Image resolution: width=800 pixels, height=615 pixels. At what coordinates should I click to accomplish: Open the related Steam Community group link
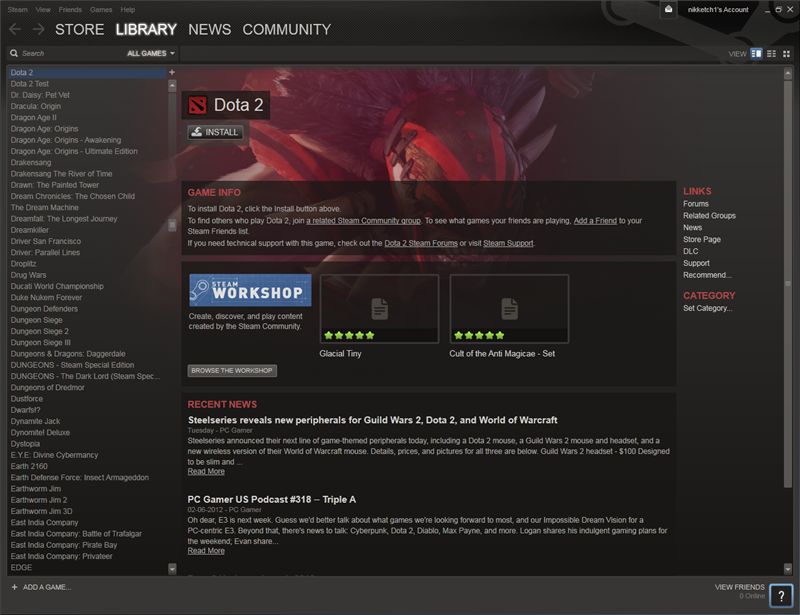[x=363, y=220]
